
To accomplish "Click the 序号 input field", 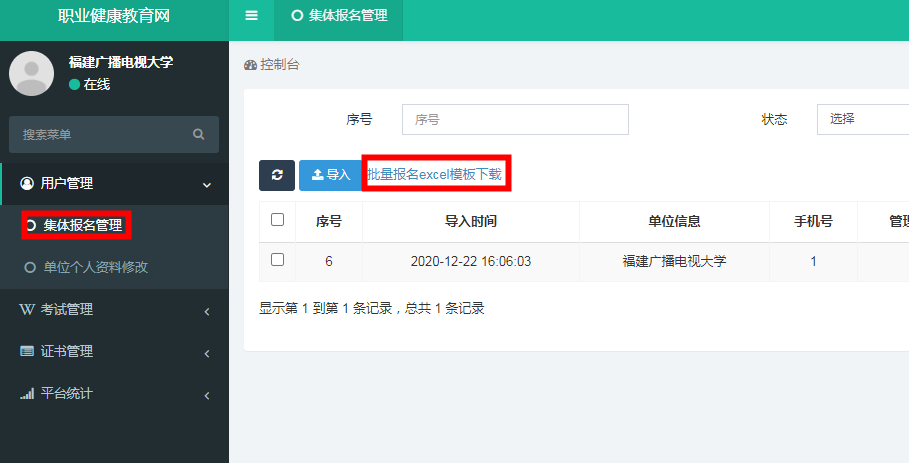I will coord(515,119).
